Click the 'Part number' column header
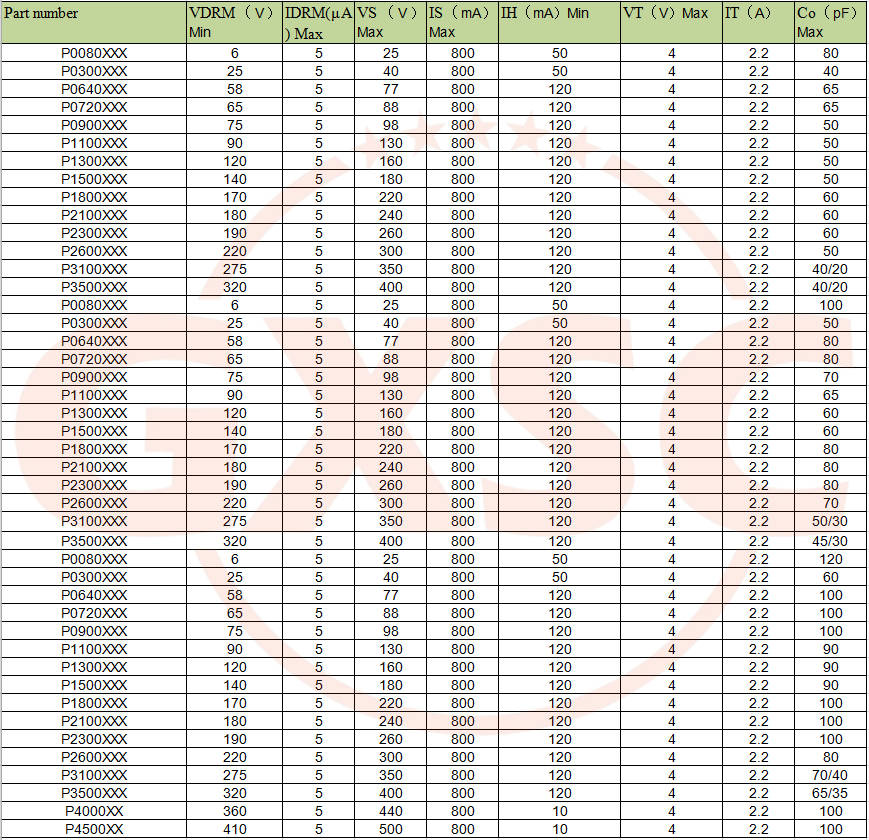 94,22
